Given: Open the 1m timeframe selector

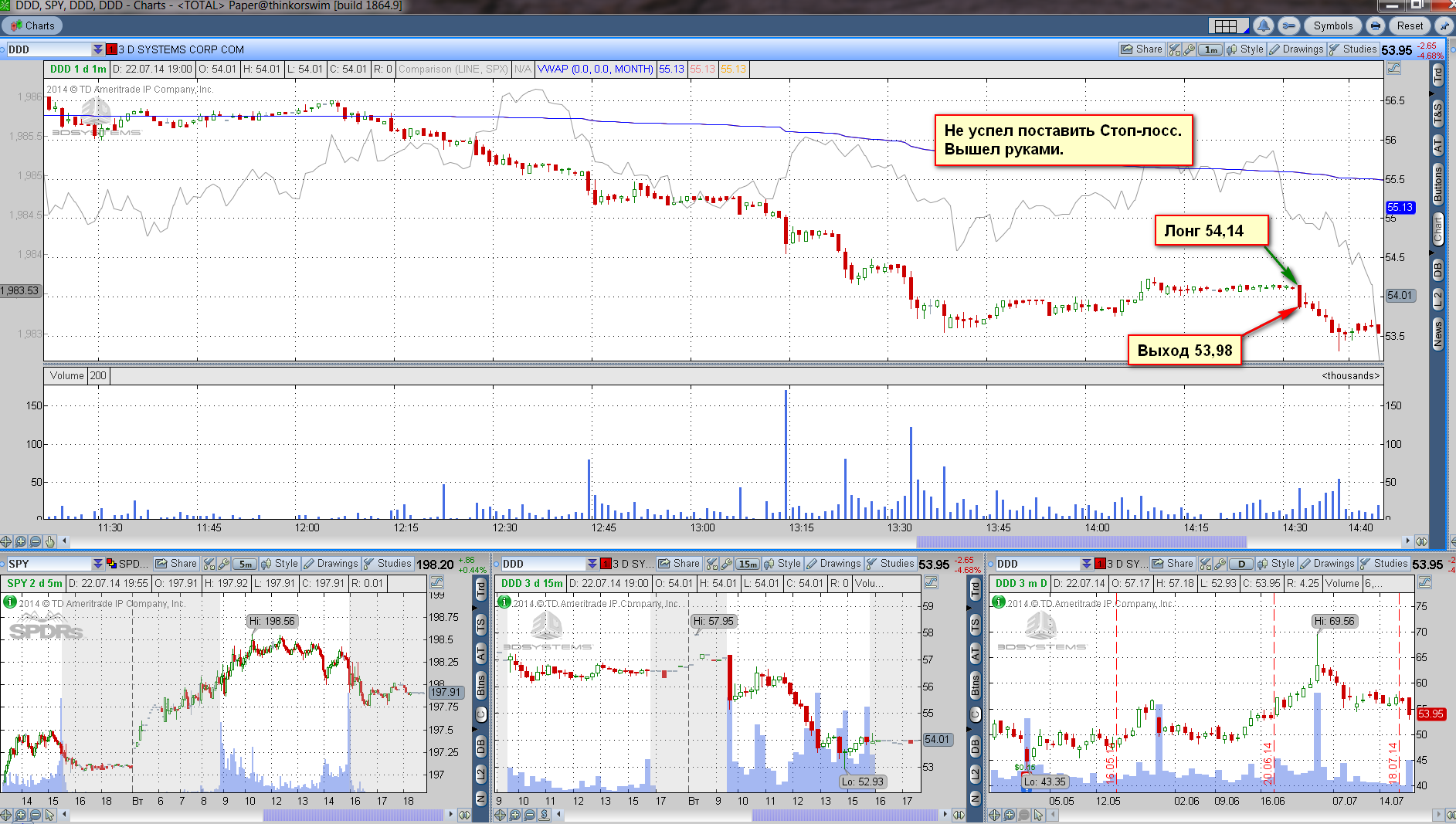Looking at the screenshot, I should tap(1210, 49).
